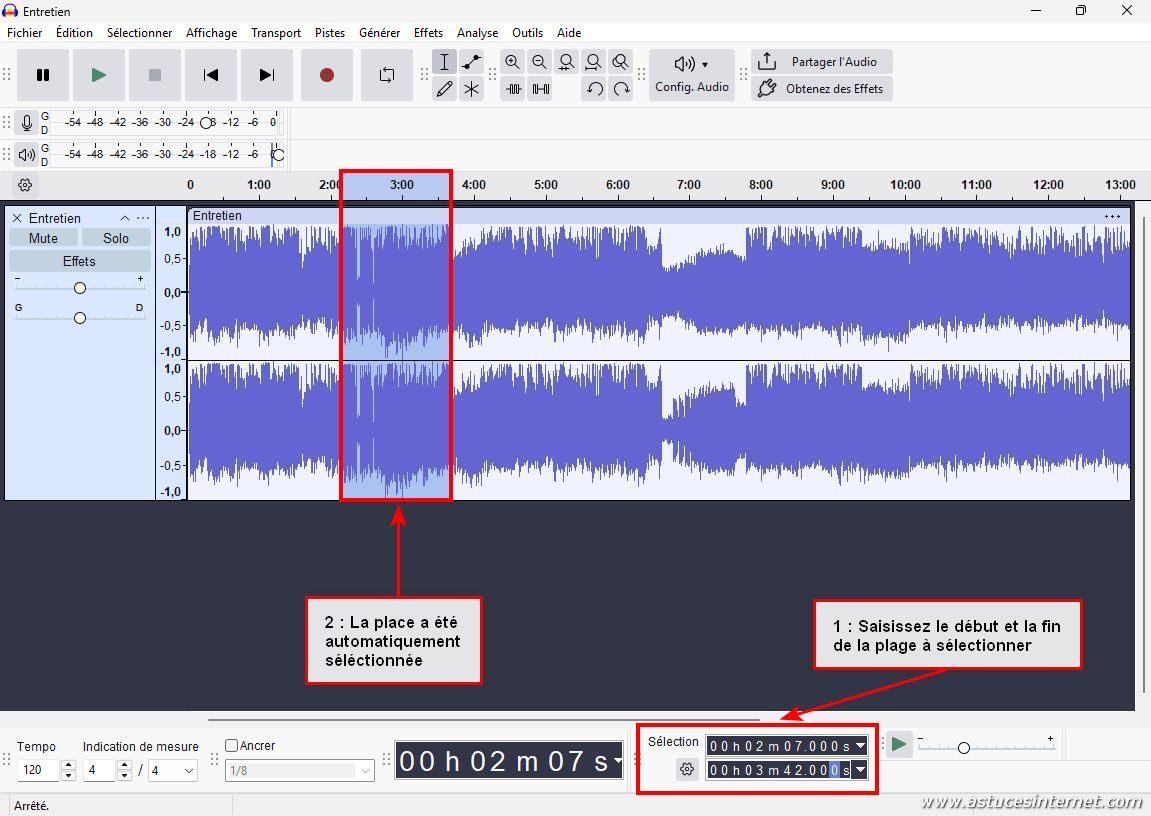
Task: Click the Partager l'Audio button
Action: [x=821, y=62]
